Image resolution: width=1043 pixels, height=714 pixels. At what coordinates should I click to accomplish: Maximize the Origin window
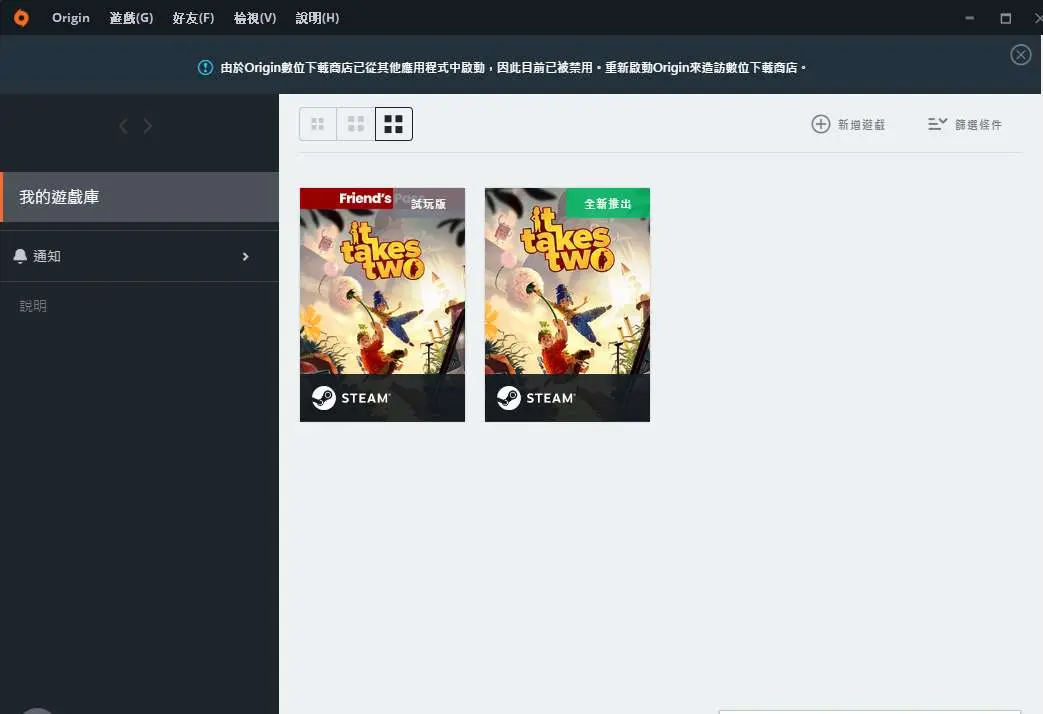click(1006, 18)
